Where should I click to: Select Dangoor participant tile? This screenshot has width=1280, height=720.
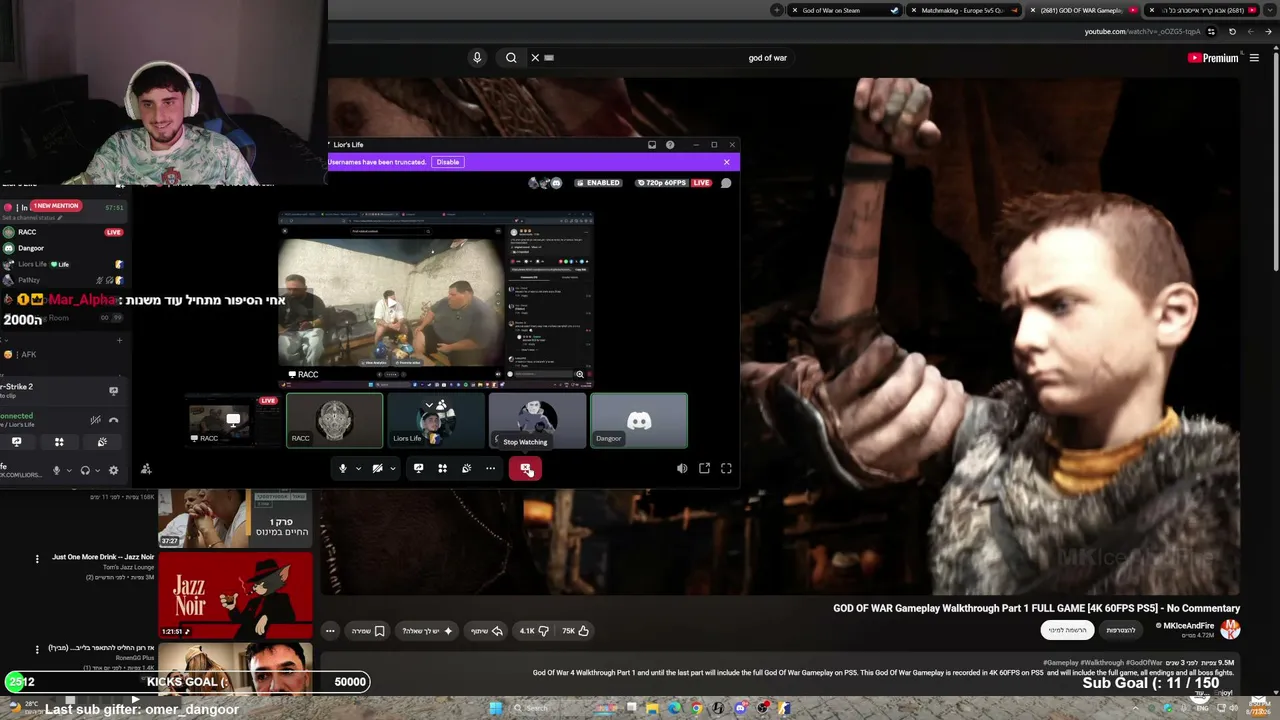(639, 420)
